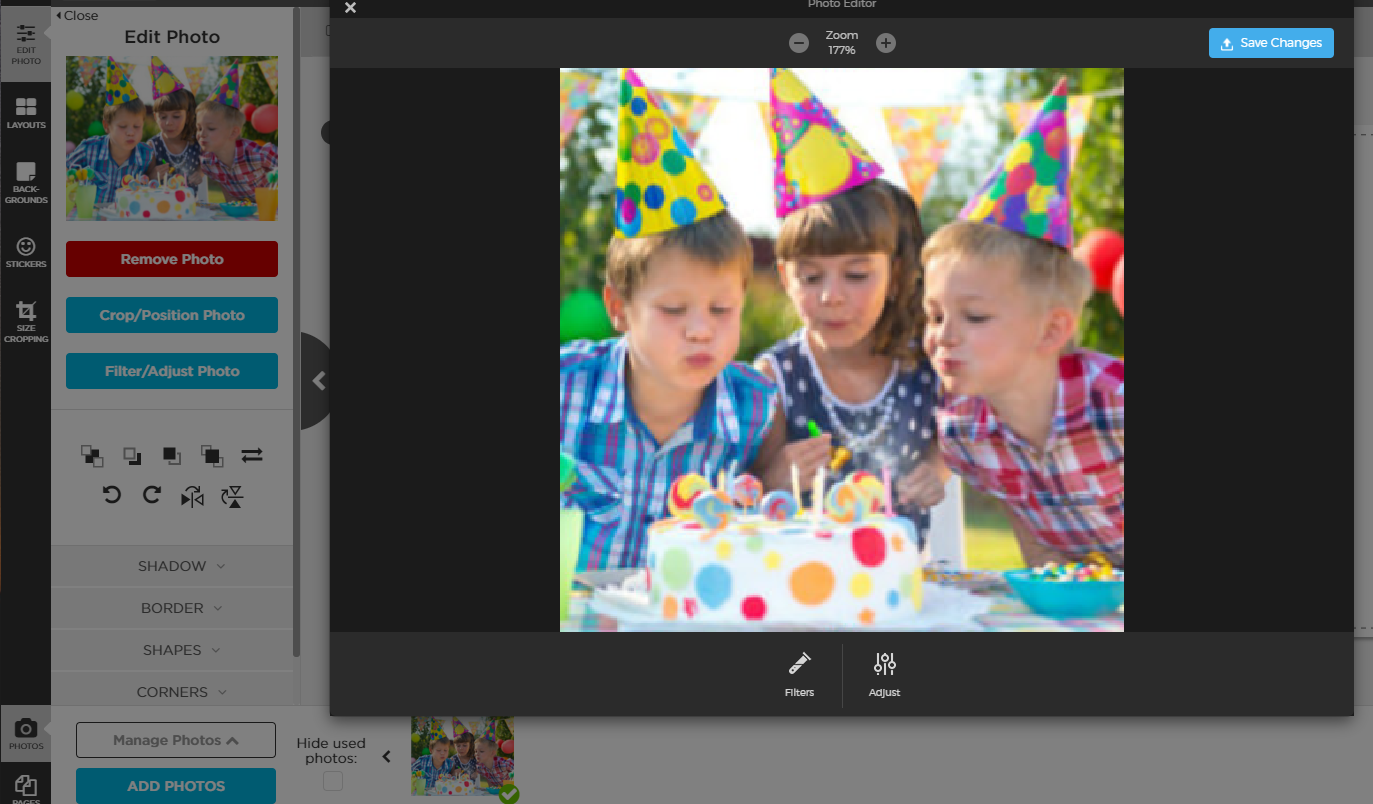This screenshot has height=804, width=1373.
Task: Rotate photo counterclockwise
Action: click(112, 495)
